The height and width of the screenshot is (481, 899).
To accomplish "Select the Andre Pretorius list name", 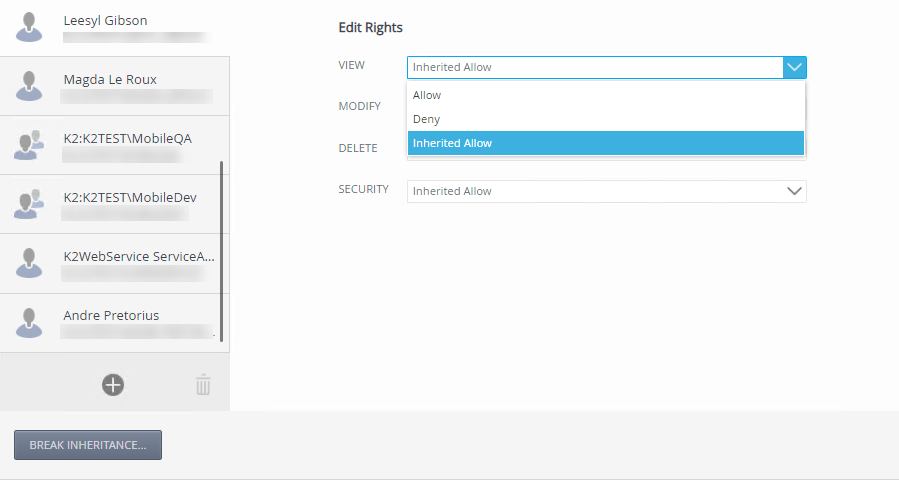I will tap(111, 316).
